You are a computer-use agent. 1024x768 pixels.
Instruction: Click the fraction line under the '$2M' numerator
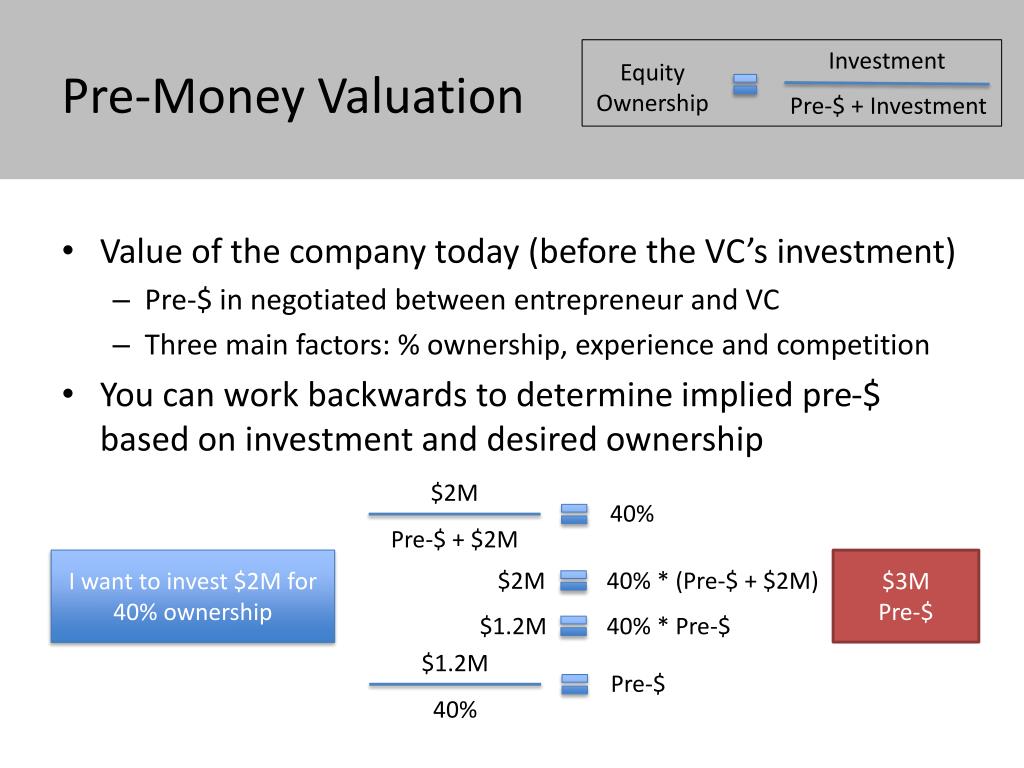[x=455, y=515]
